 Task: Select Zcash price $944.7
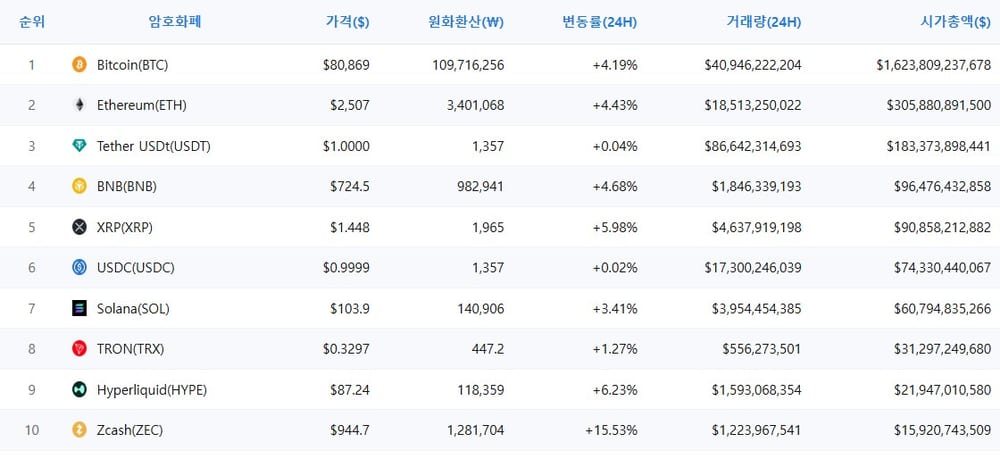(349, 431)
